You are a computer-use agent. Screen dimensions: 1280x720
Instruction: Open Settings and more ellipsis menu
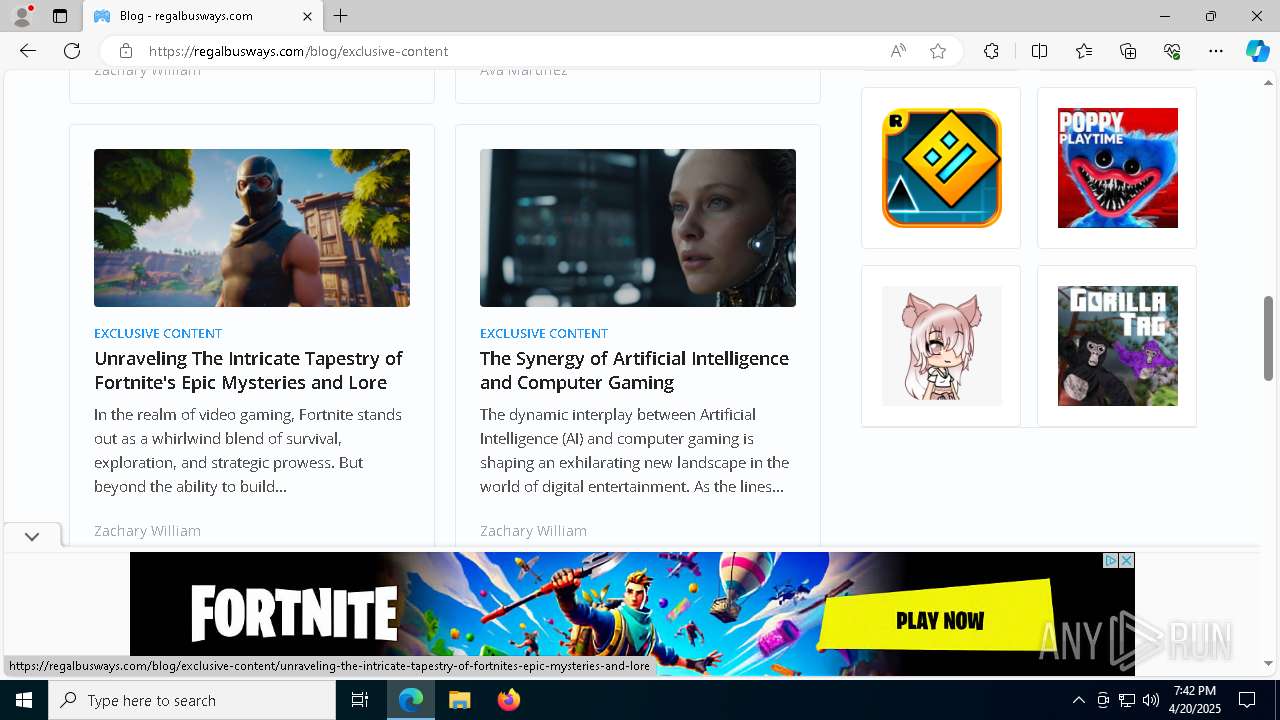tap(1216, 51)
